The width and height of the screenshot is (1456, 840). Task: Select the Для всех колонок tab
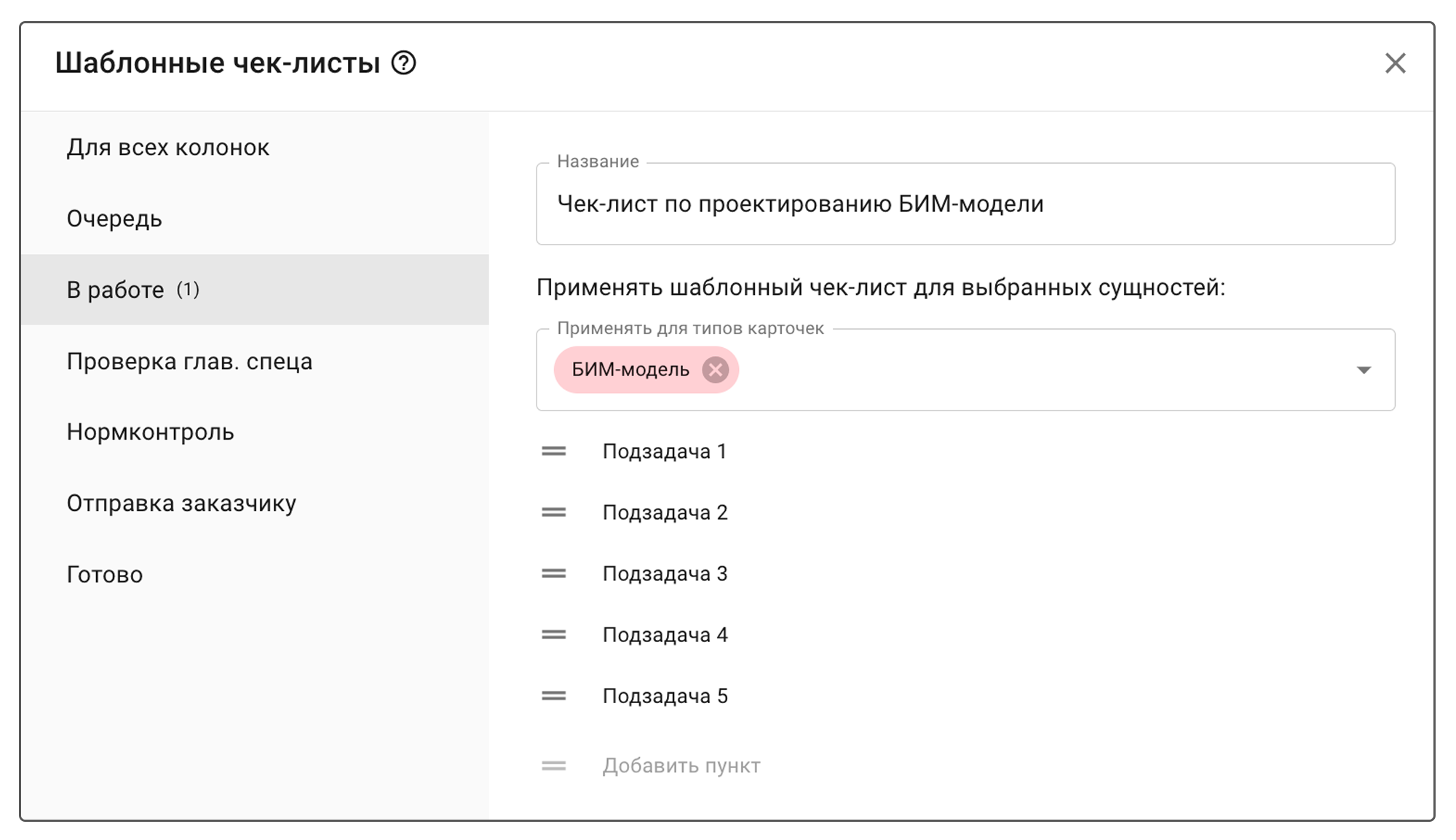click(255, 148)
